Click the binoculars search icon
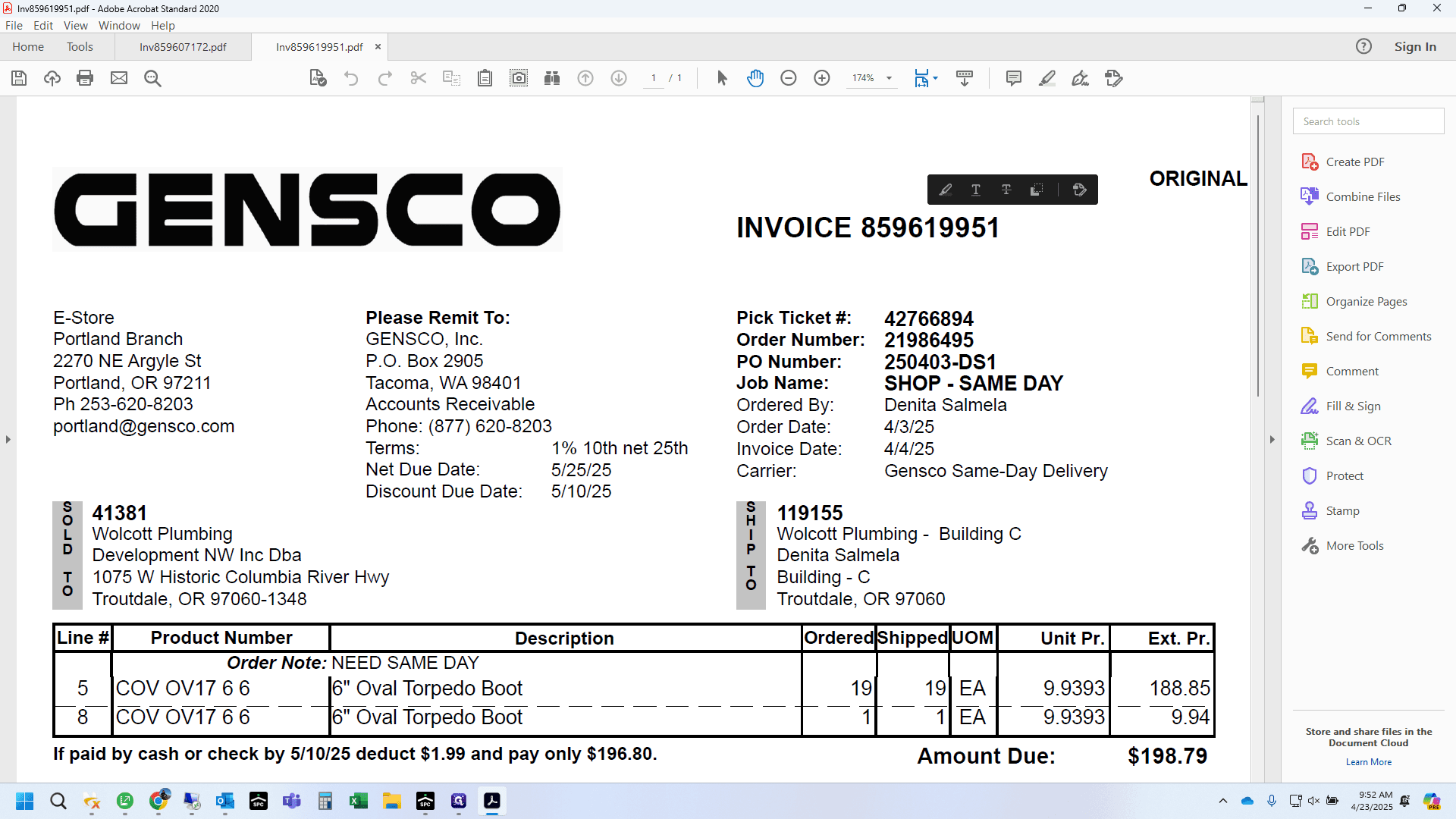 point(552,78)
